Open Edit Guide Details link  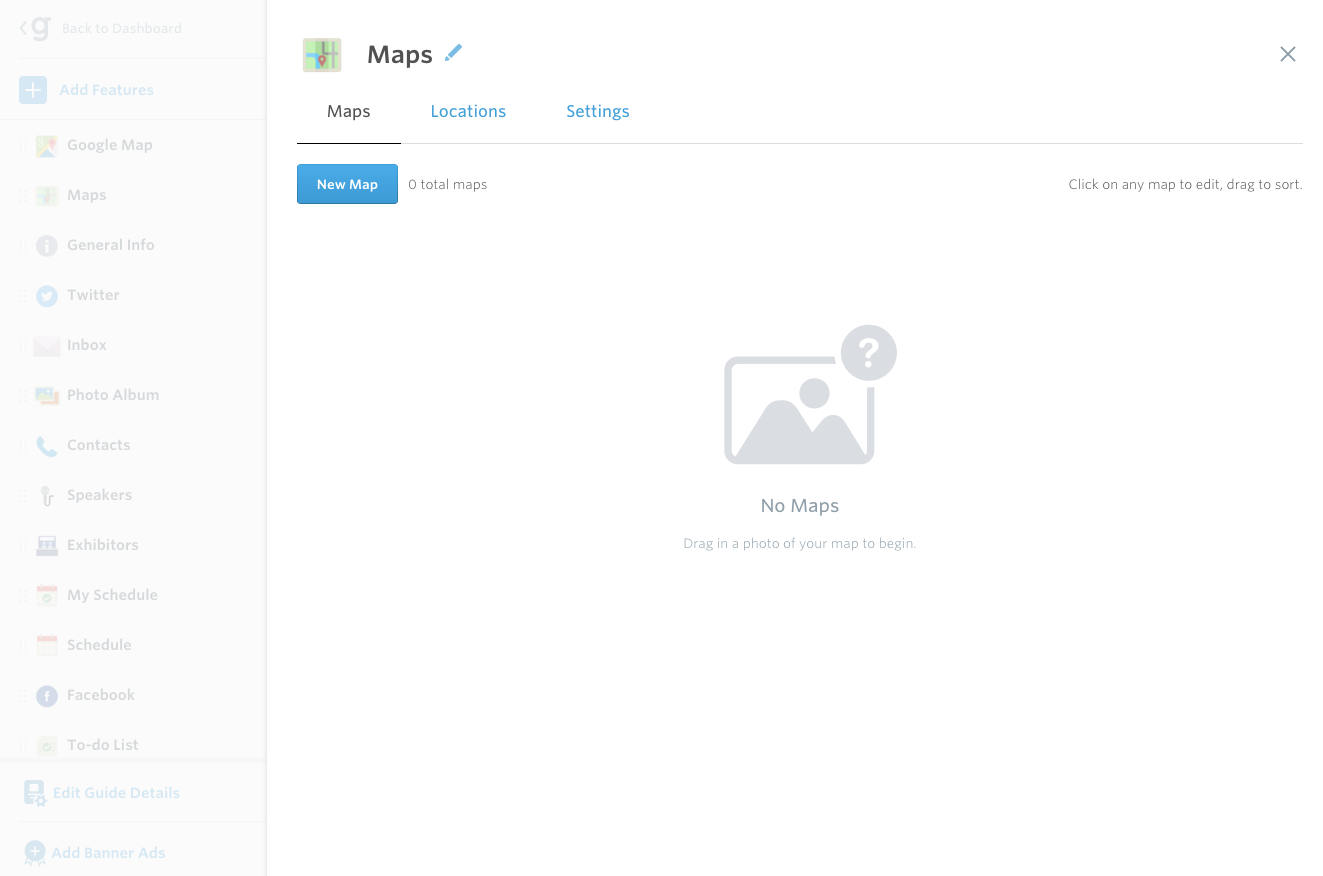116,793
